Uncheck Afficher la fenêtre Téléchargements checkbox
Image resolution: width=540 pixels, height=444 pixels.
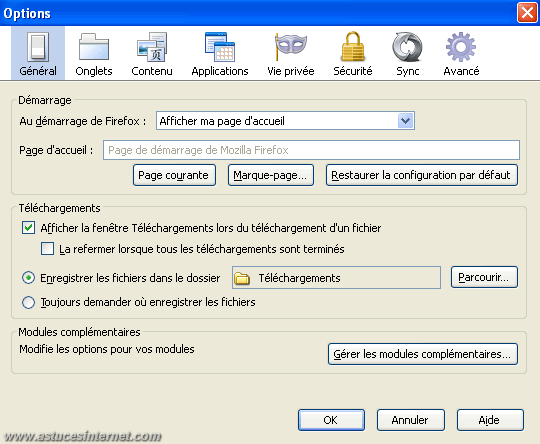(28, 228)
